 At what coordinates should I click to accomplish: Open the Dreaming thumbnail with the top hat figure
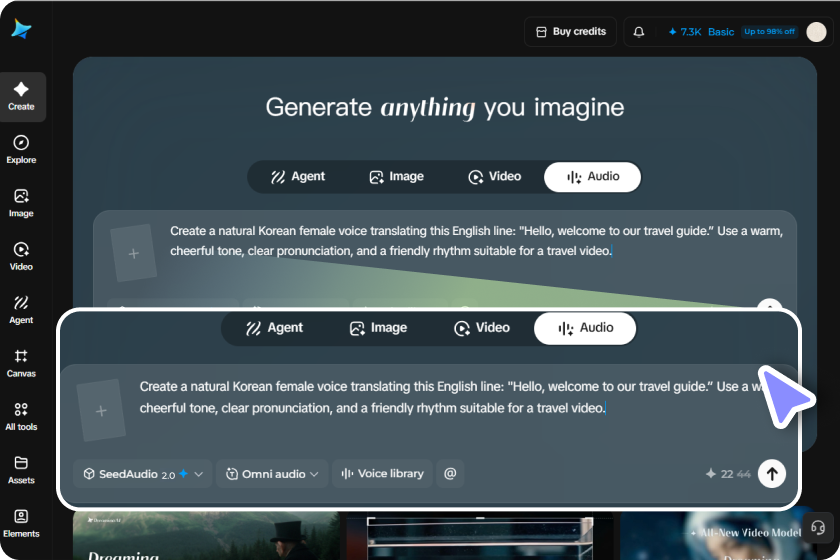pos(206,535)
